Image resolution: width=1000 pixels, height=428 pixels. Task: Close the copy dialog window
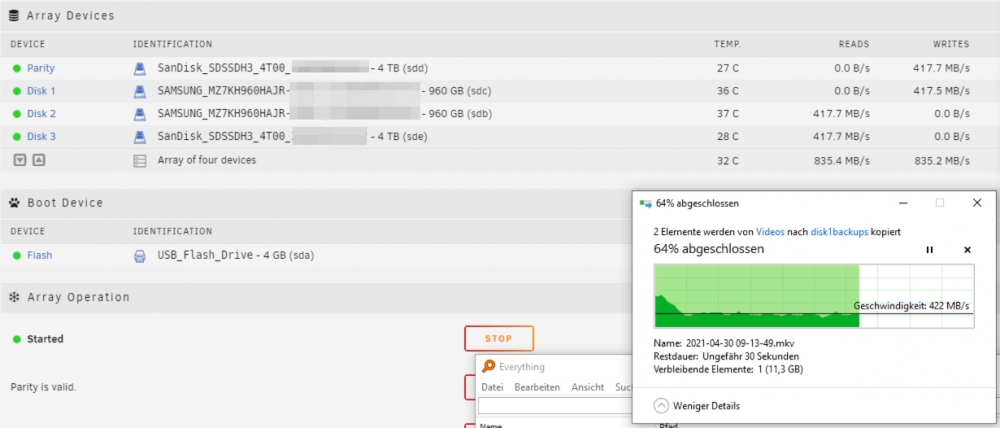[x=976, y=203]
